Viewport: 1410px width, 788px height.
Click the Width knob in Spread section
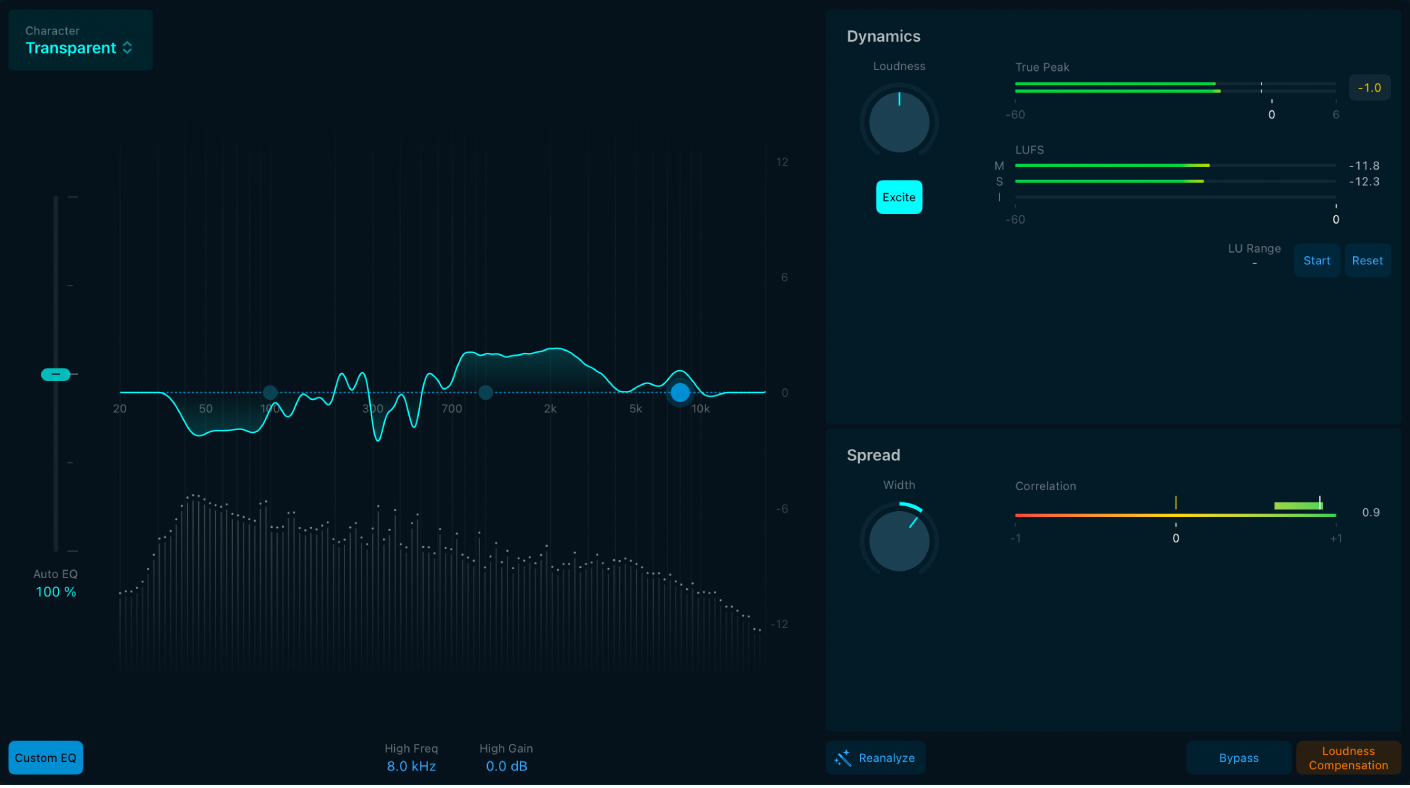[898, 540]
